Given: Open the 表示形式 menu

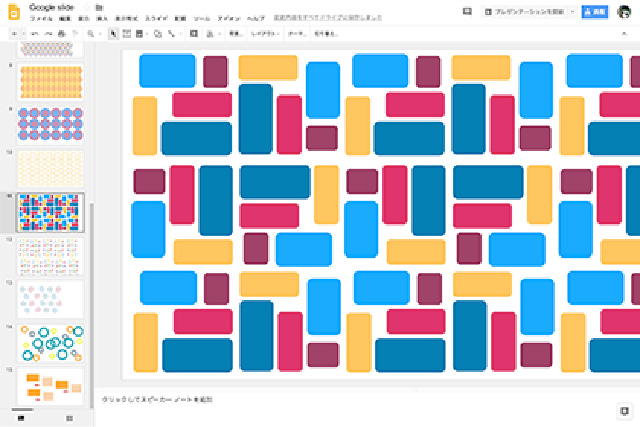Looking at the screenshot, I should [127, 18].
